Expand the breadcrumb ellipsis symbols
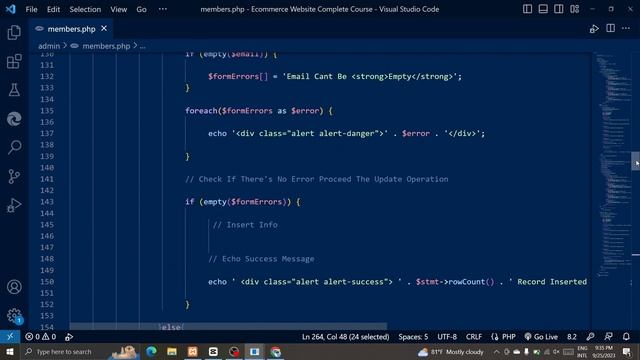 point(142,47)
